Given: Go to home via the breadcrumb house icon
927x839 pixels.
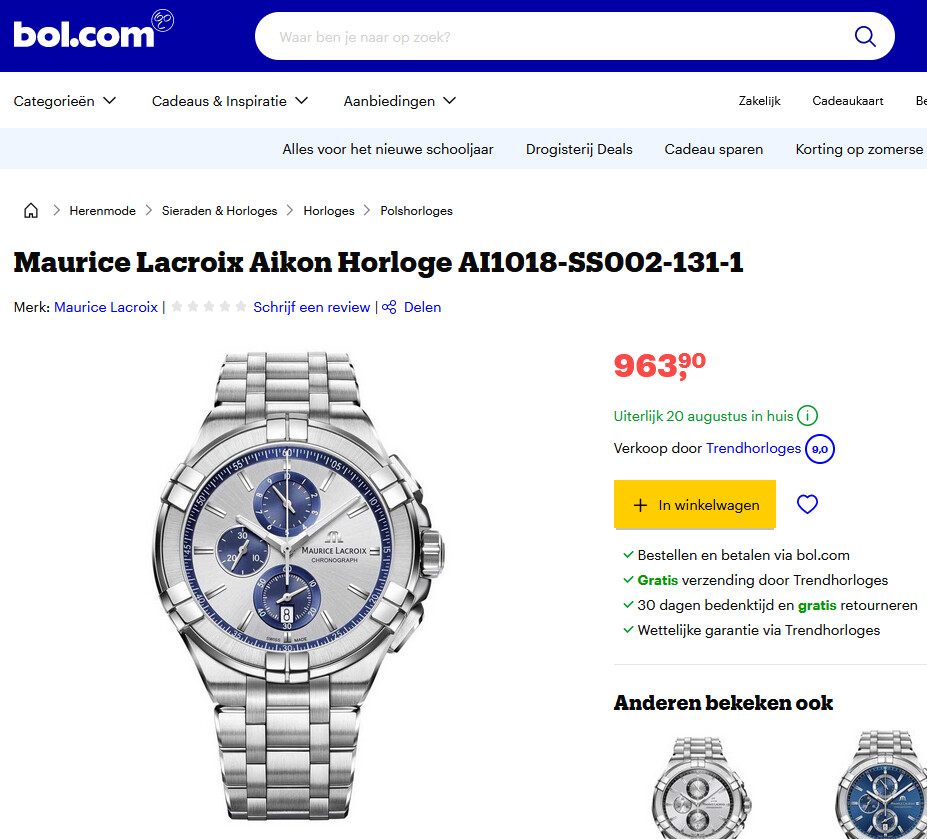Looking at the screenshot, I should 31,210.
